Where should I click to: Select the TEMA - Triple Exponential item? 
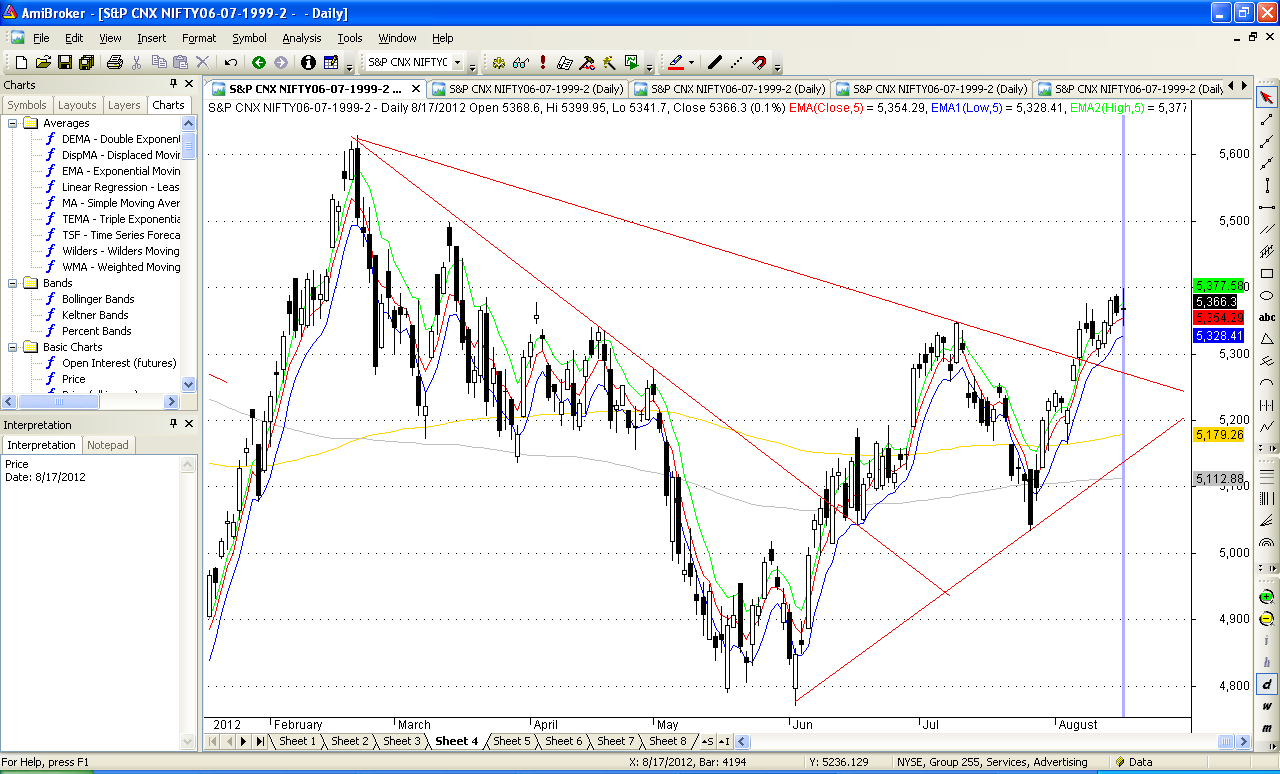(x=121, y=219)
